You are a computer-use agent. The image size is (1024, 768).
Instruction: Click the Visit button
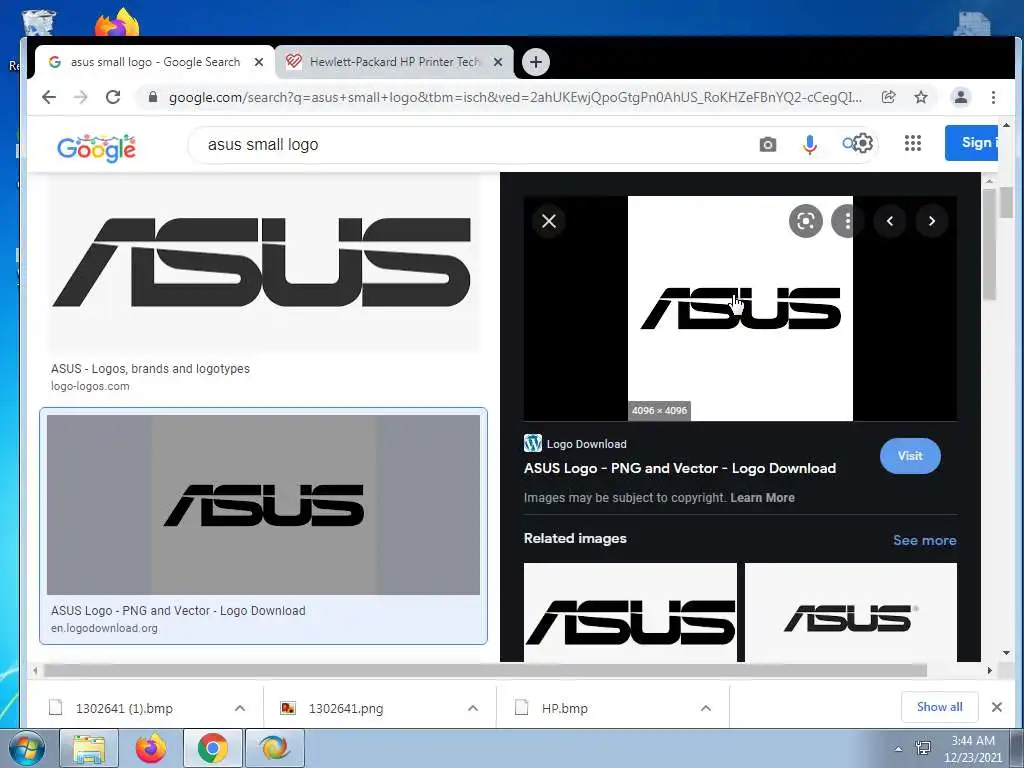pos(910,456)
